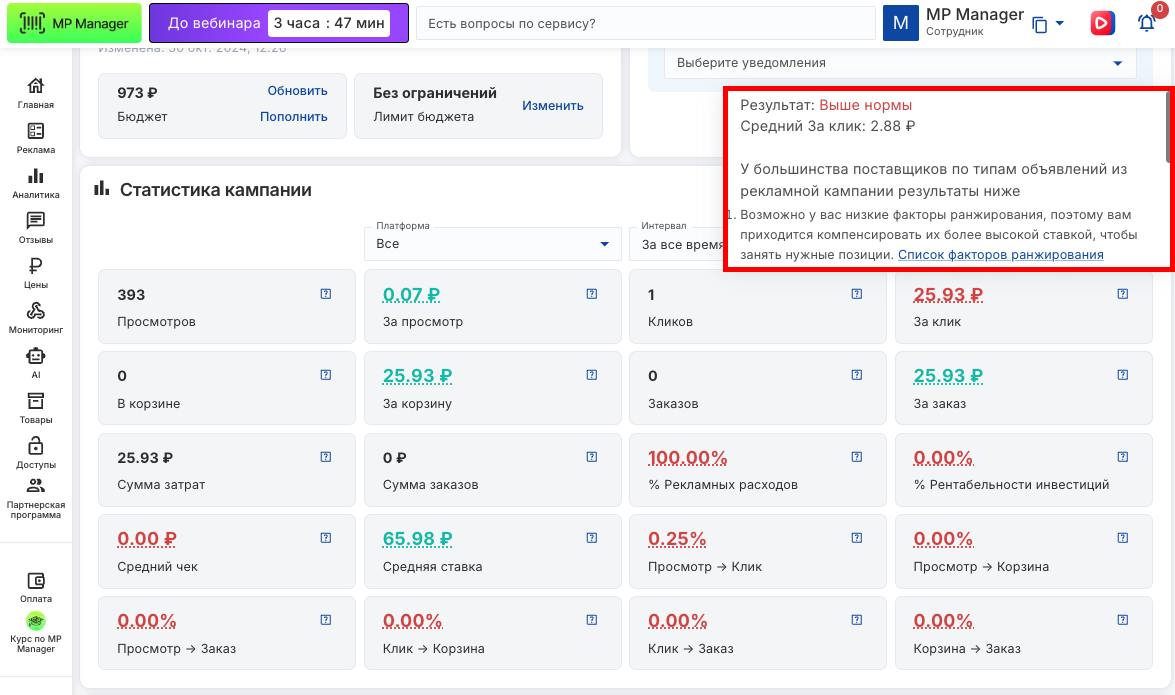Expand the profile dropdown arrow in header

tap(1060, 24)
